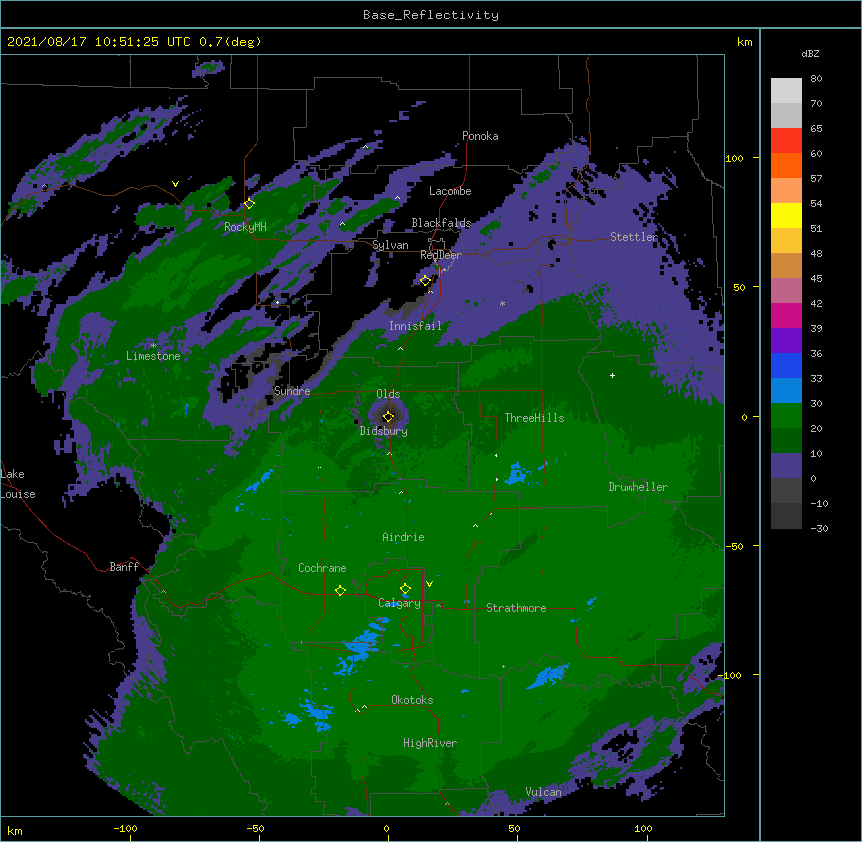The image size is (862, 842).
Task: Select the Sylvan town label
Action: [390, 245]
